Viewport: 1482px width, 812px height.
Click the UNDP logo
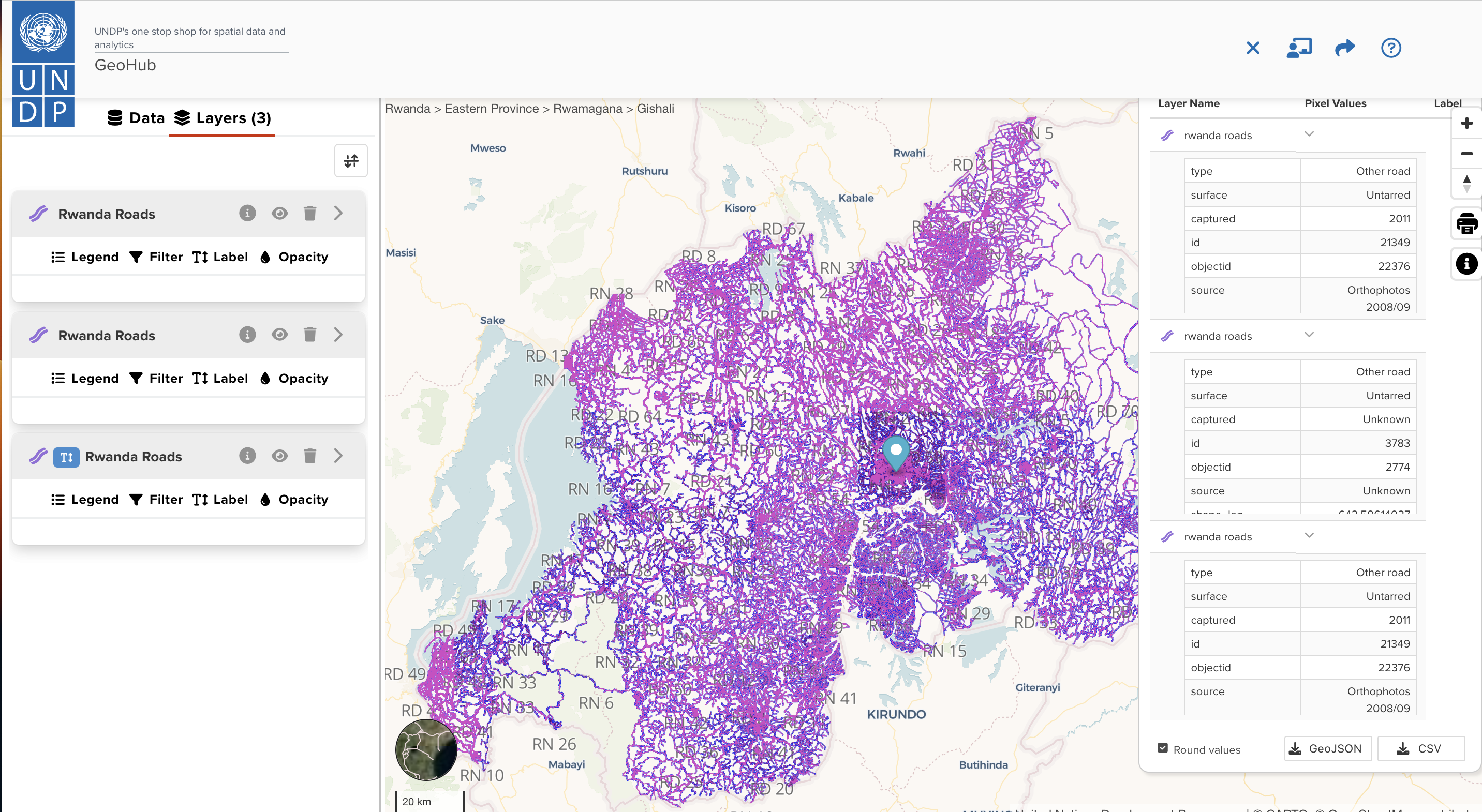click(x=43, y=63)
